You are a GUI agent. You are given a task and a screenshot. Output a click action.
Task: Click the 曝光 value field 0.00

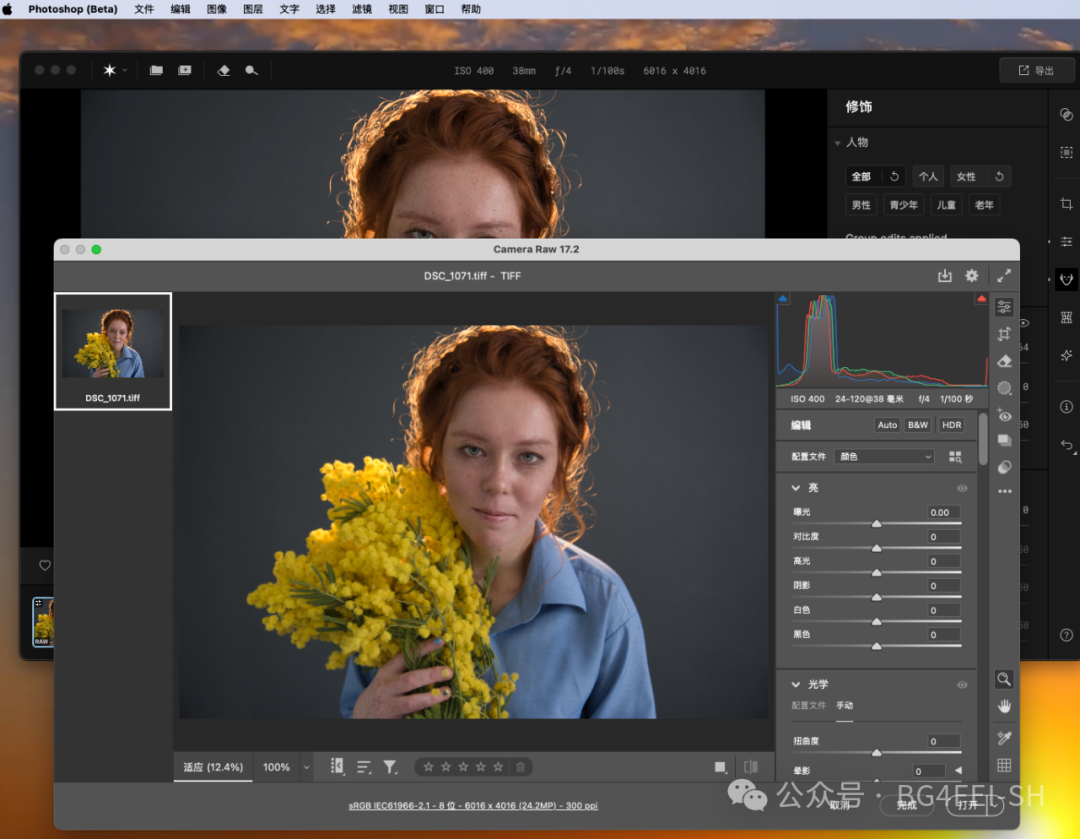[944, 512]
